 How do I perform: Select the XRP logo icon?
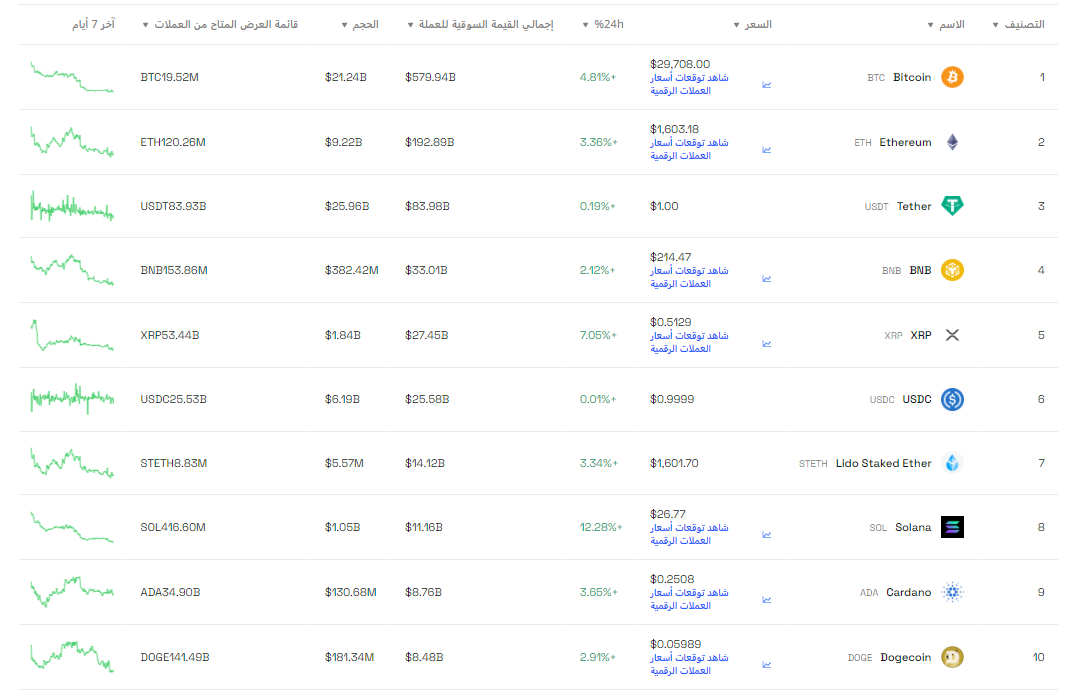(952, 335)
